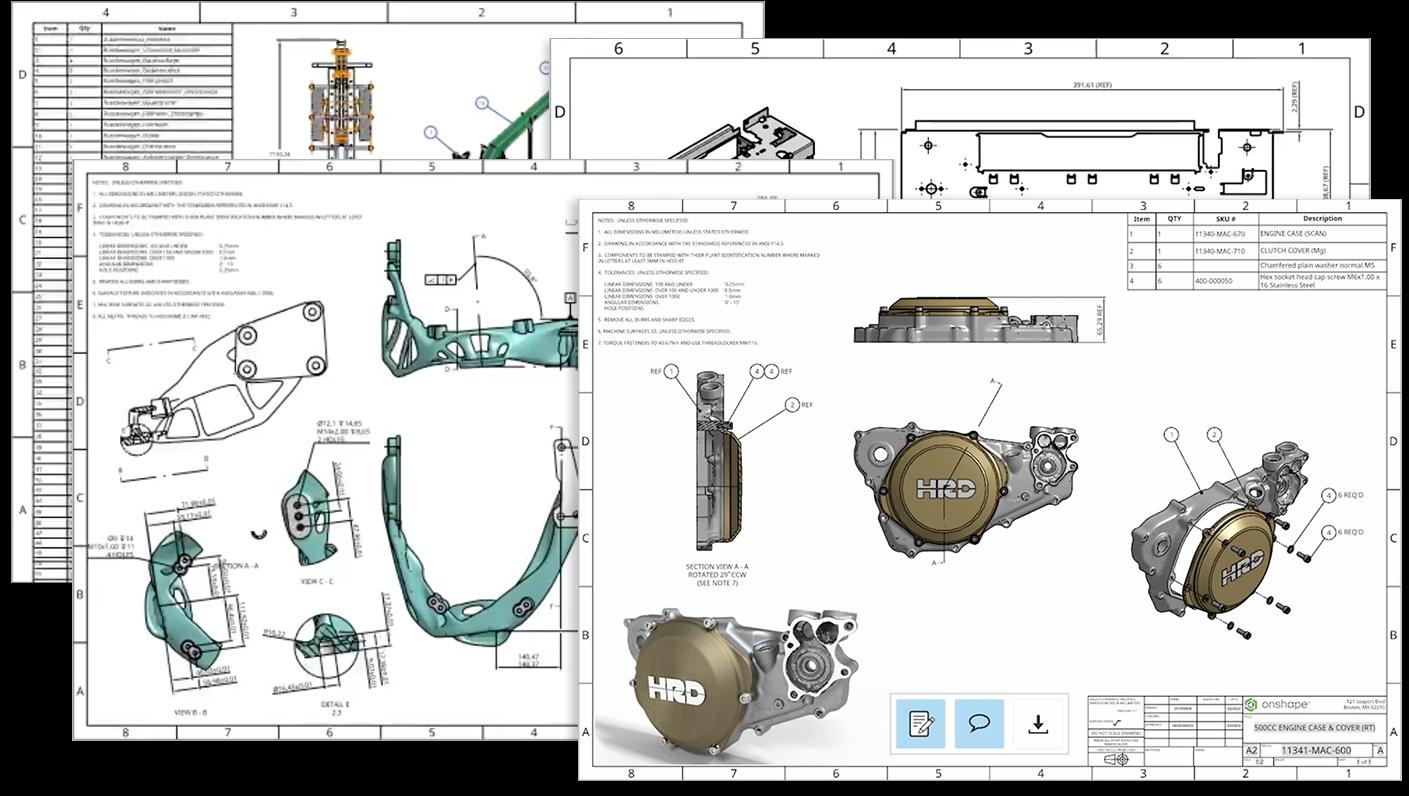Select the SECTION VIEW A - A label

717,567
